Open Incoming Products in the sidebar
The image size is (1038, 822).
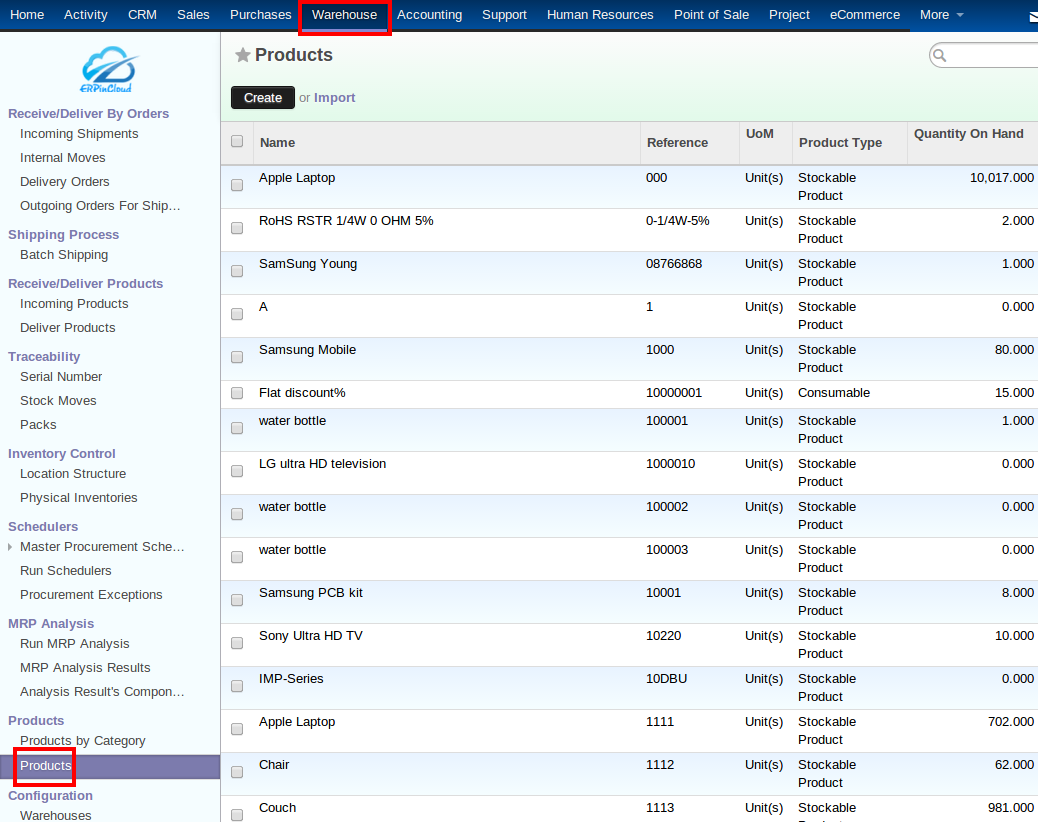tap(74, 303)
